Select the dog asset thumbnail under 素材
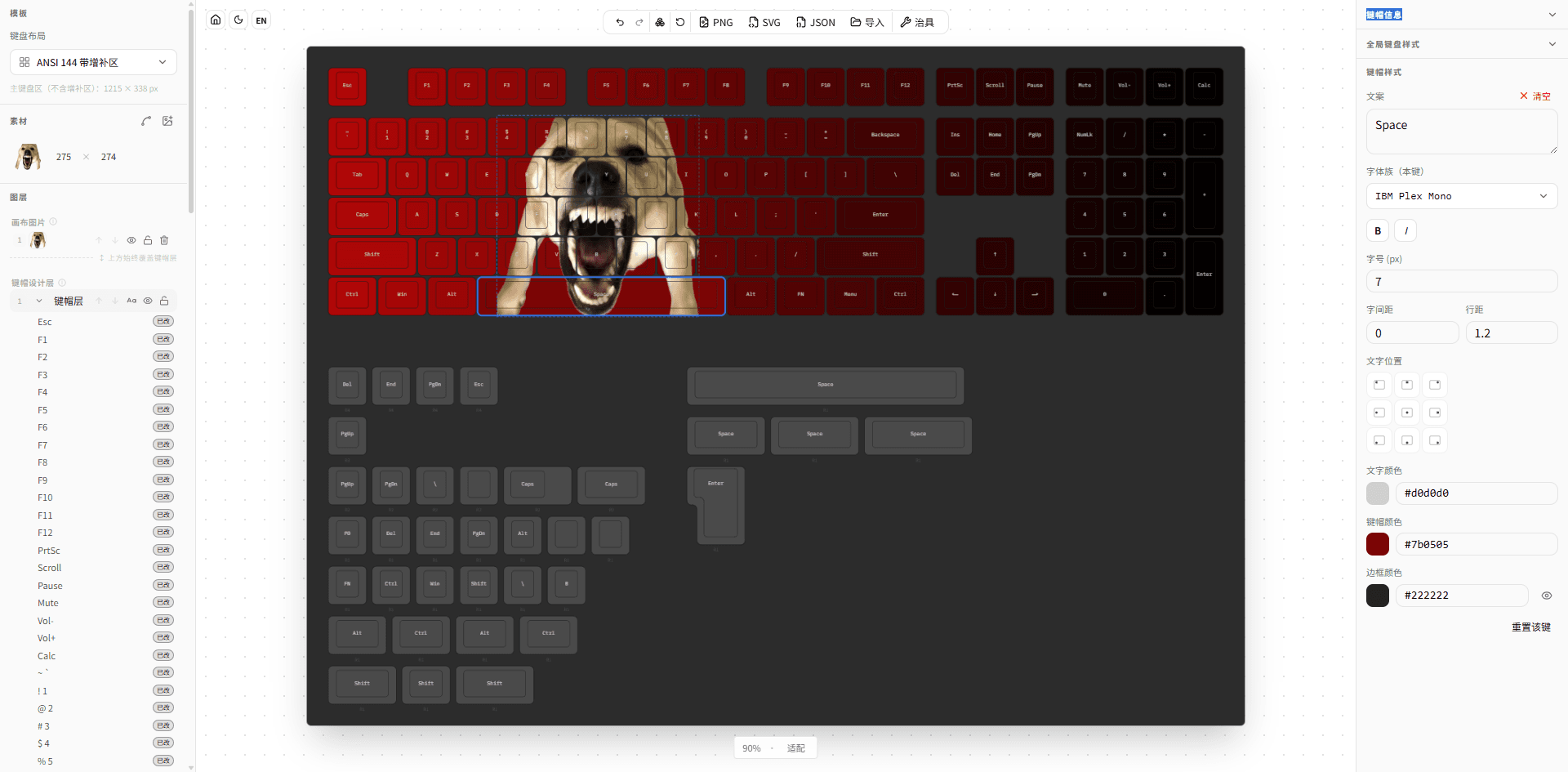The height and width of the screenshot is (772, 1568). 28,156
